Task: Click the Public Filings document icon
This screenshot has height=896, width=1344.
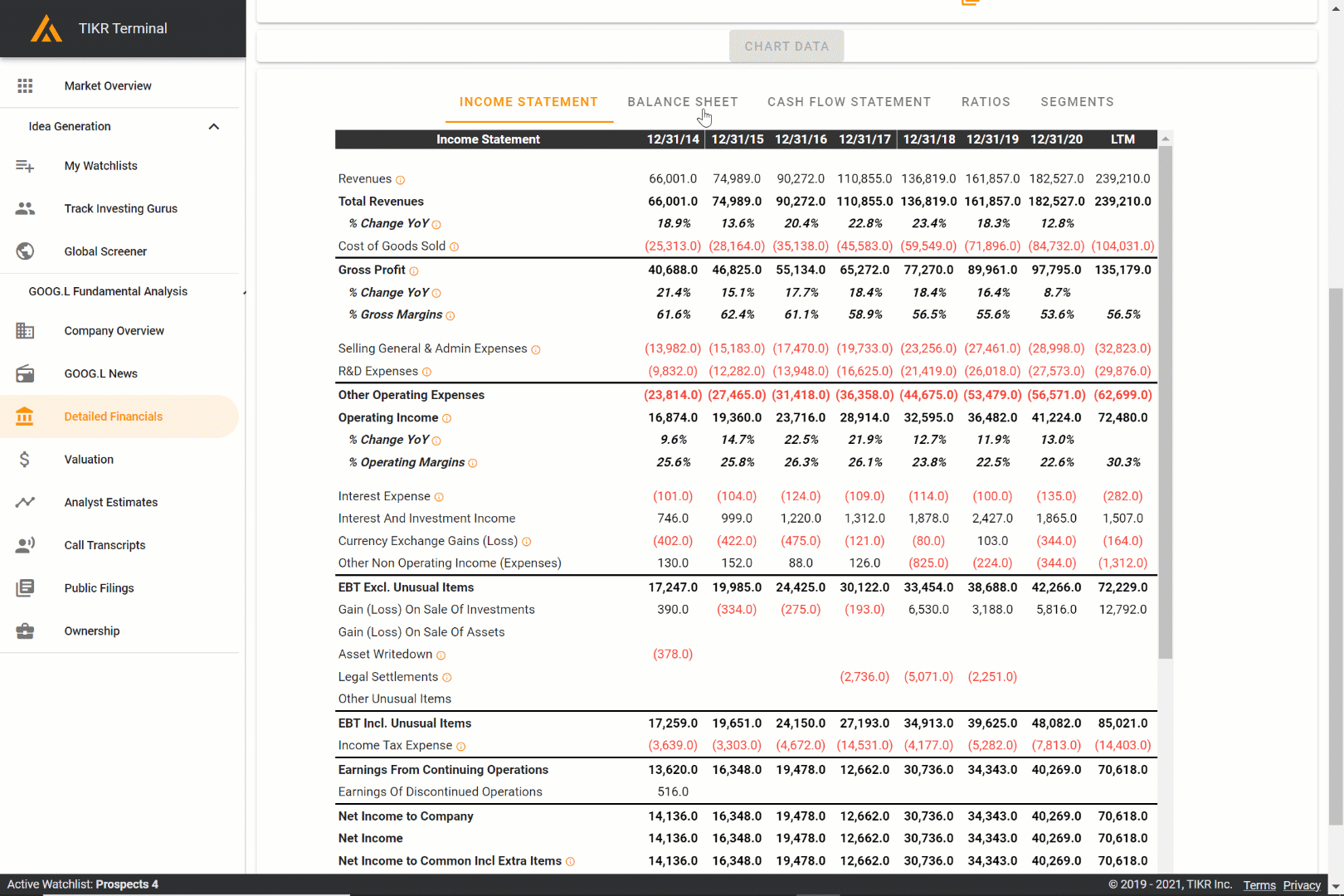Action: pyautogui.click(x=25, y=588)
